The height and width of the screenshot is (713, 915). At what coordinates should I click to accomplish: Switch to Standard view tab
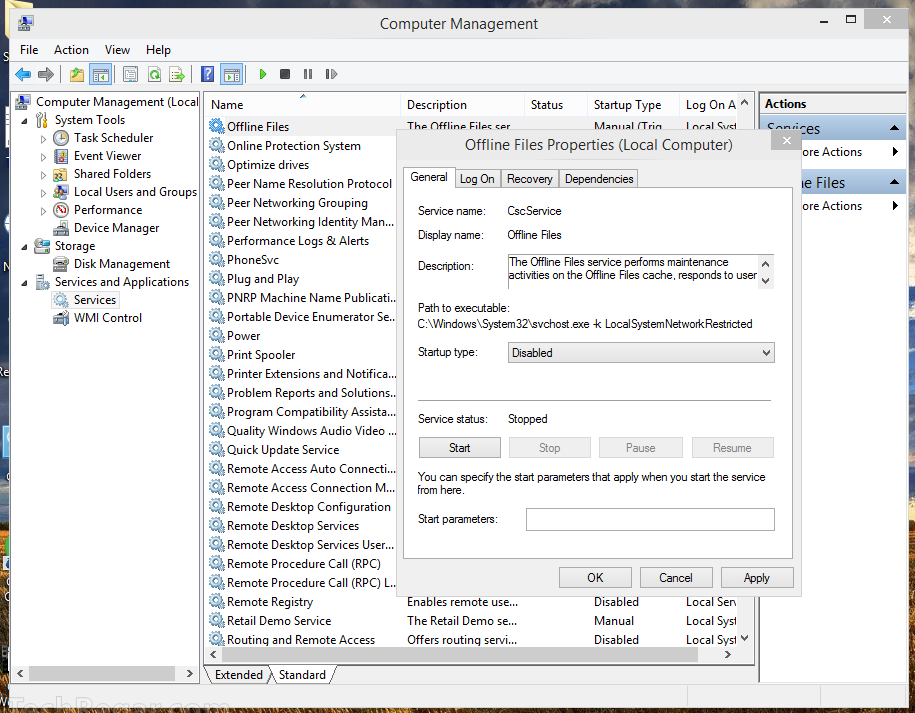tap(302, 674)
